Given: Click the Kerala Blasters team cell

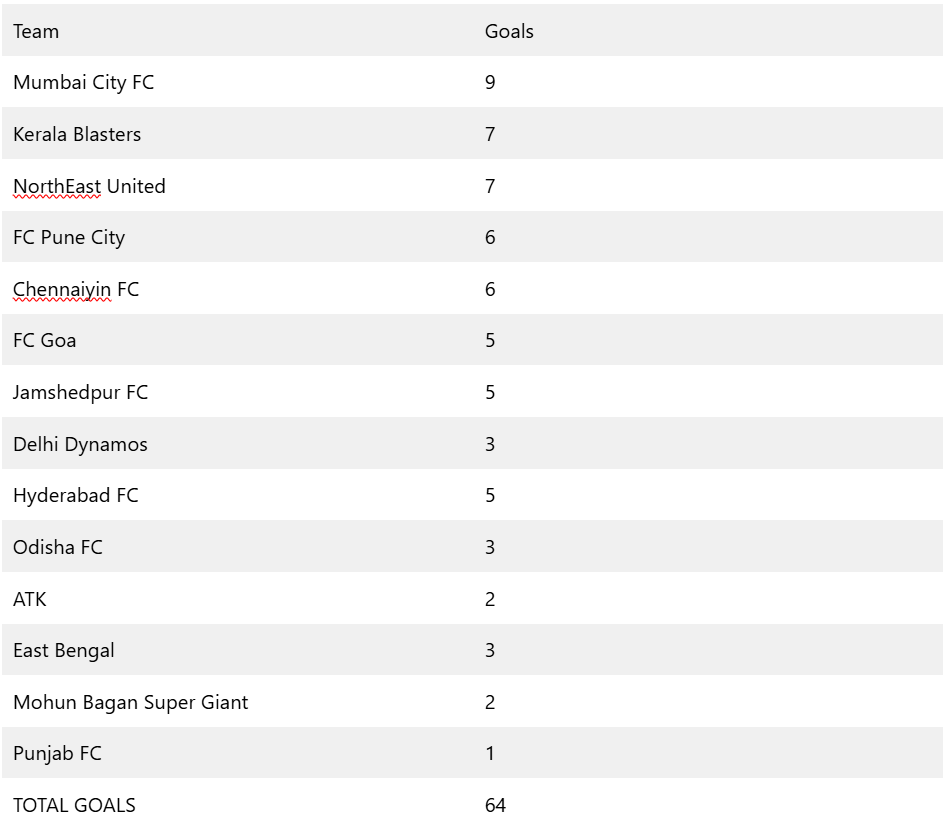Looking at the screenshot, I should coord(77,134).
